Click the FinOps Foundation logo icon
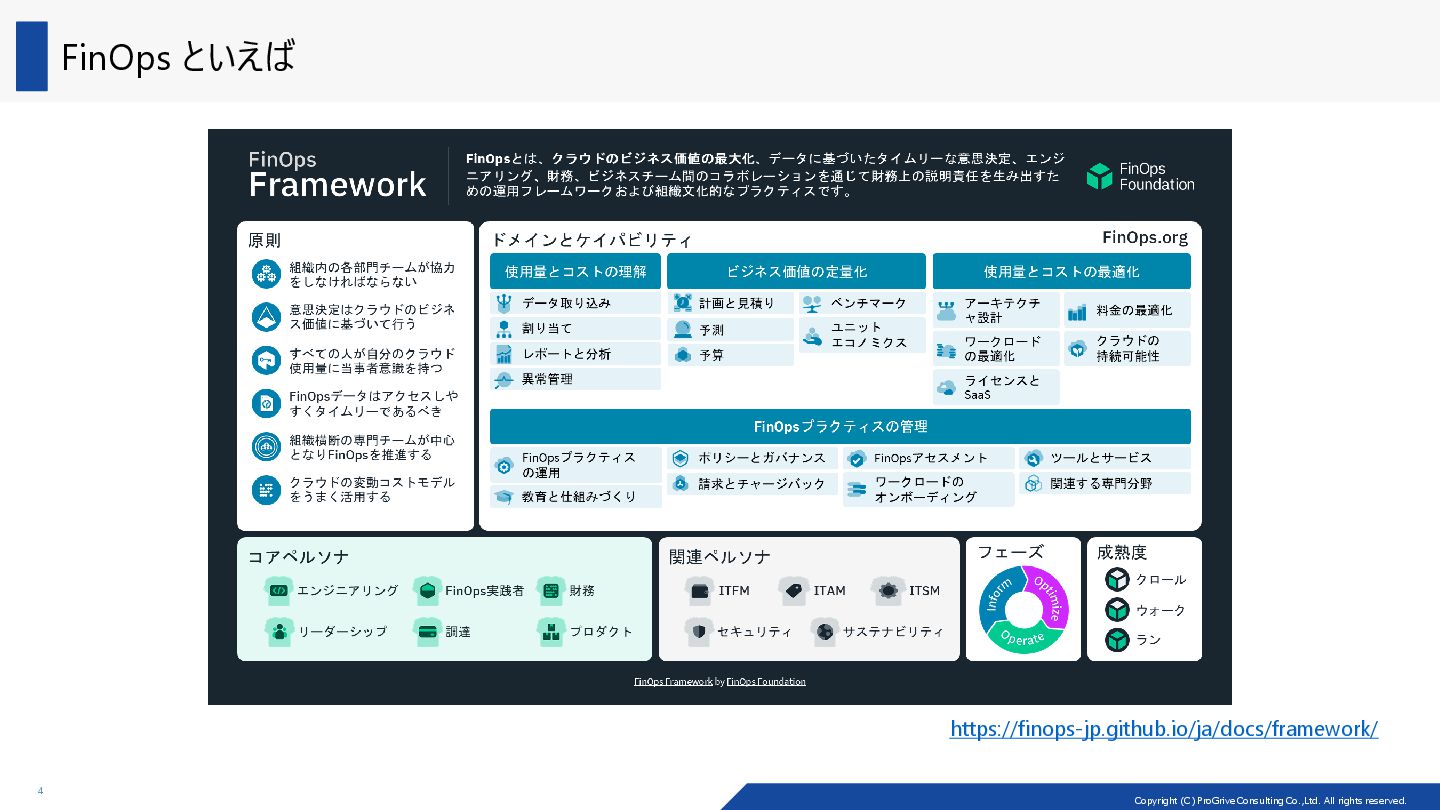Viewport: 1440px width, 810px height. (1099, 176)
